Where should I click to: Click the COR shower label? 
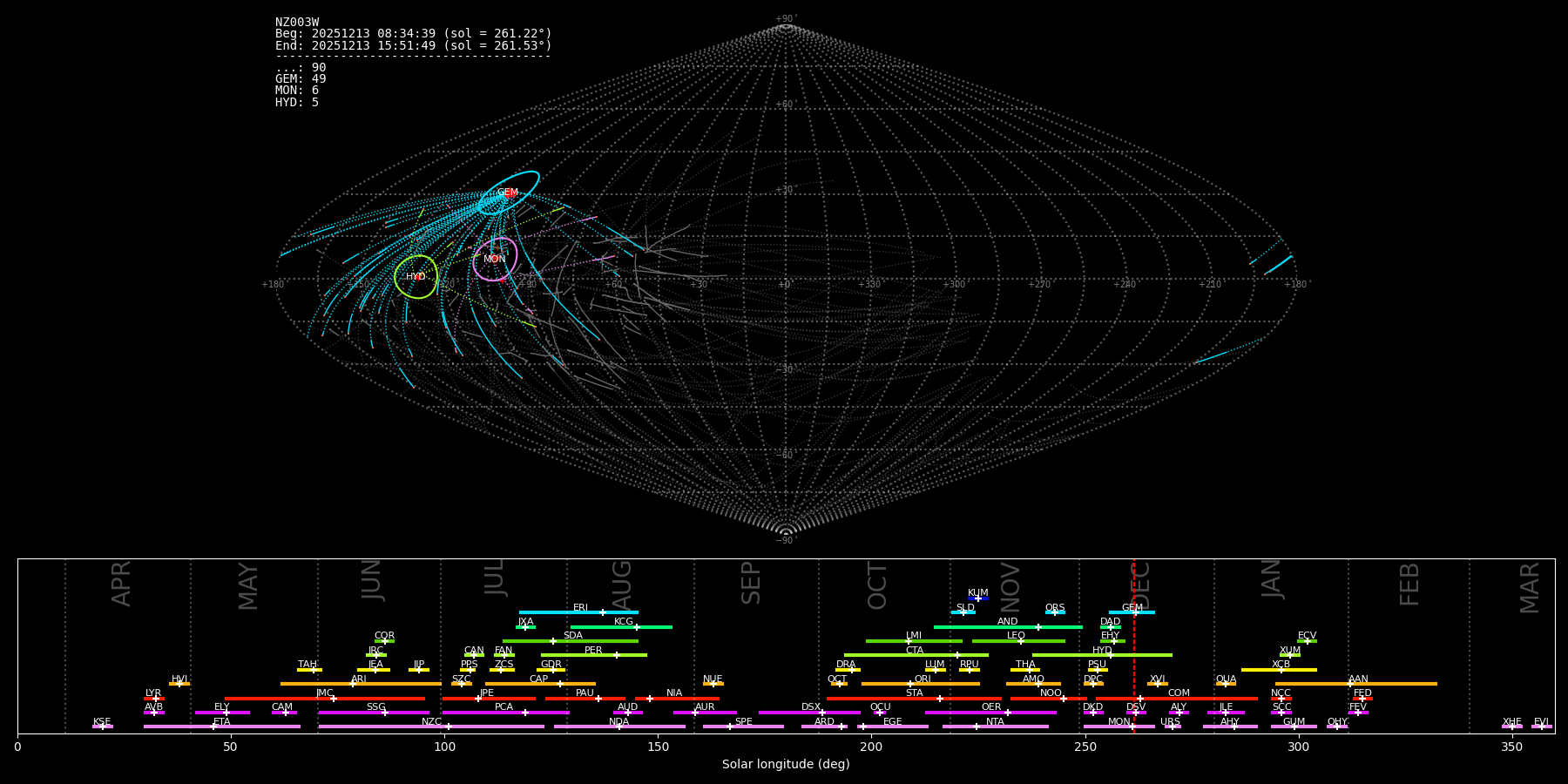[384, 636]
